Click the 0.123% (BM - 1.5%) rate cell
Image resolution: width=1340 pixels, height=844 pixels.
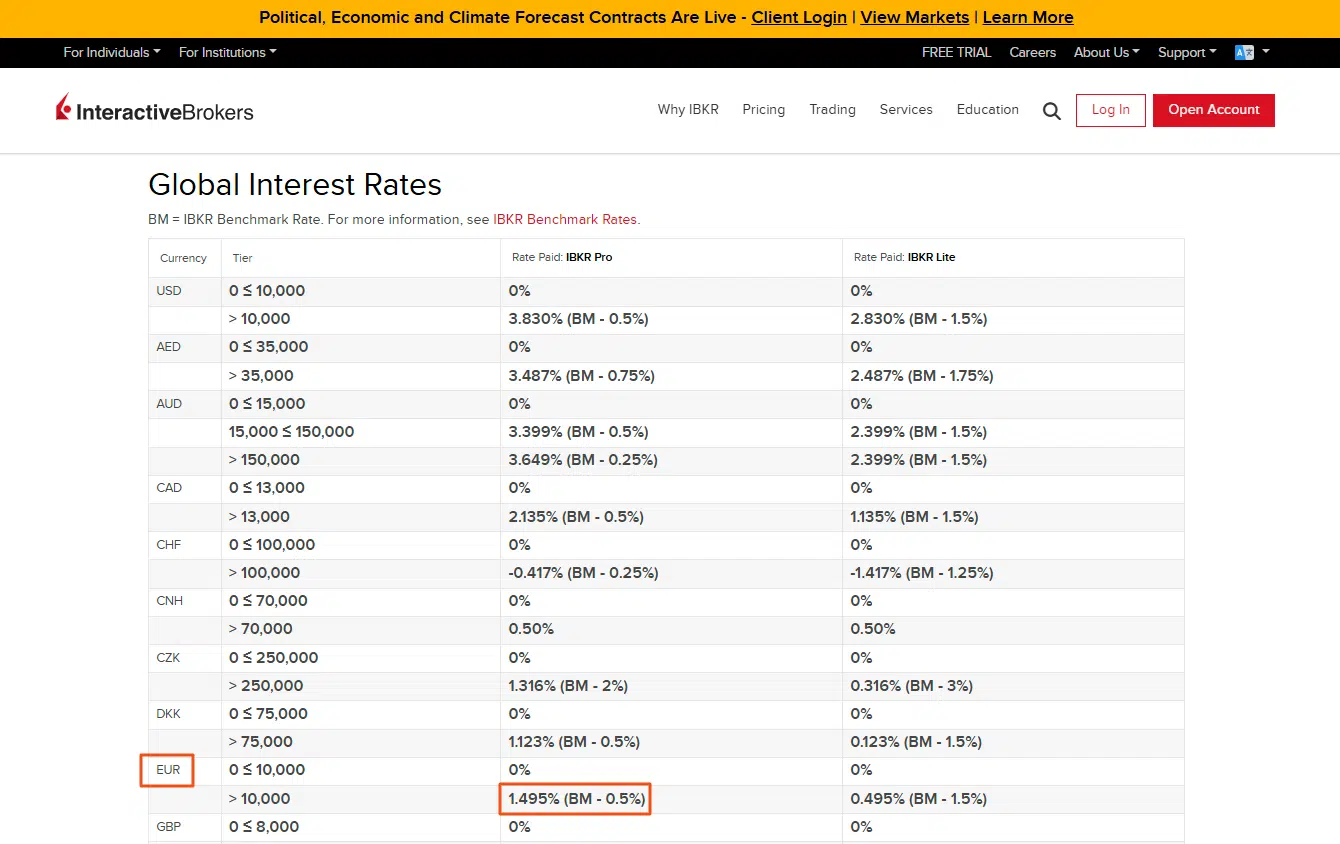click(x=1013, y=742)
